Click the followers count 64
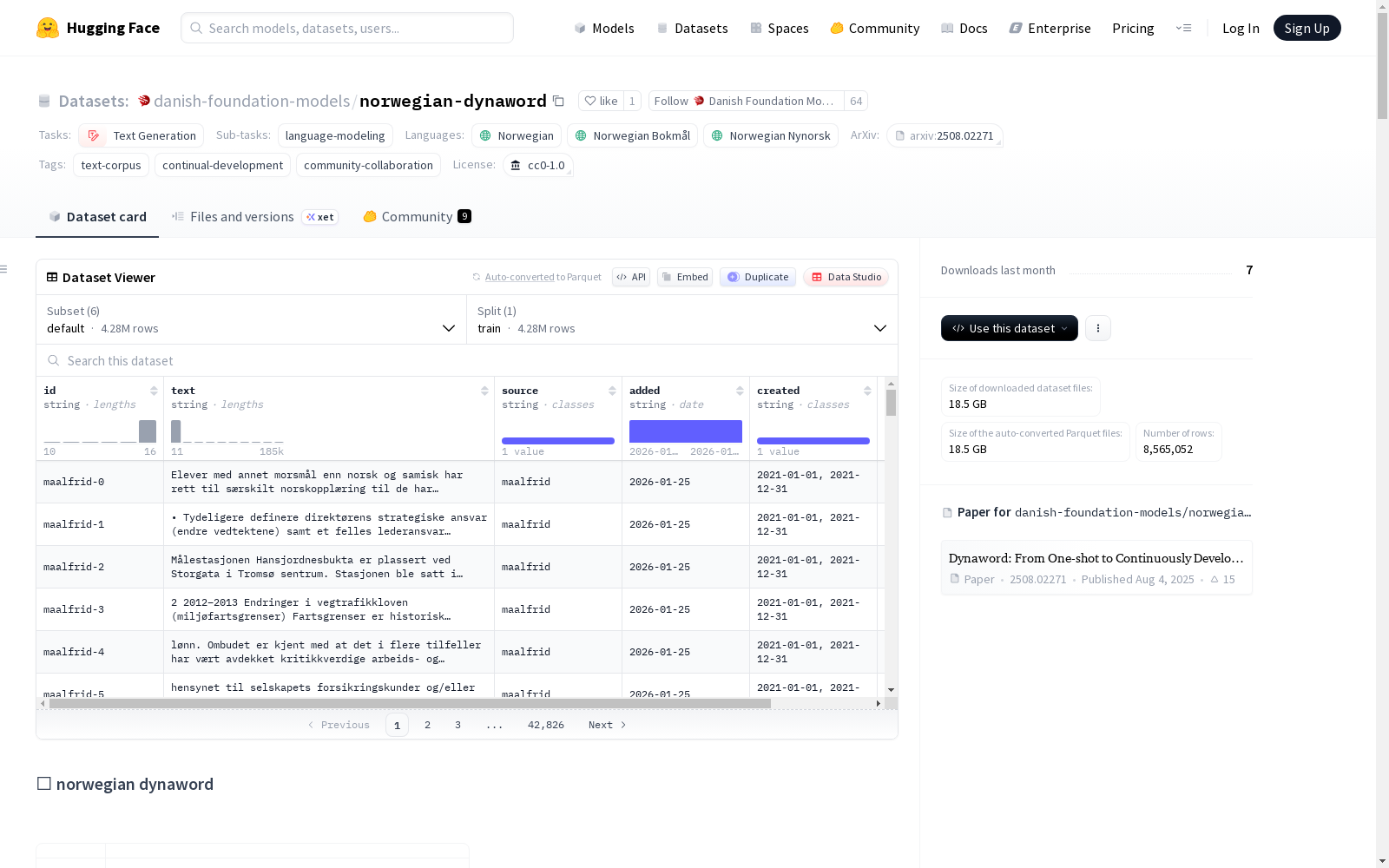 (856, 102)
